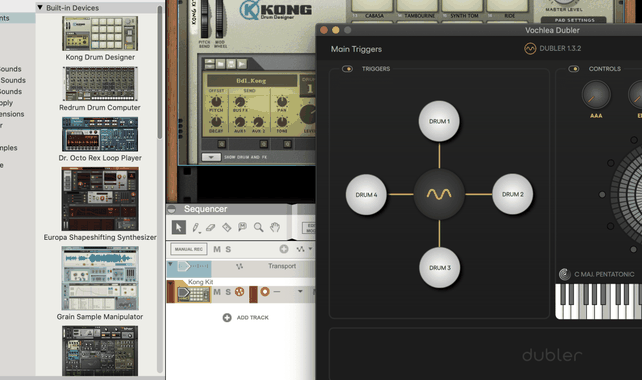The image size is (642, 380).
Task: Click the BUS FX send knob in Kong
Action: [240, 102]
